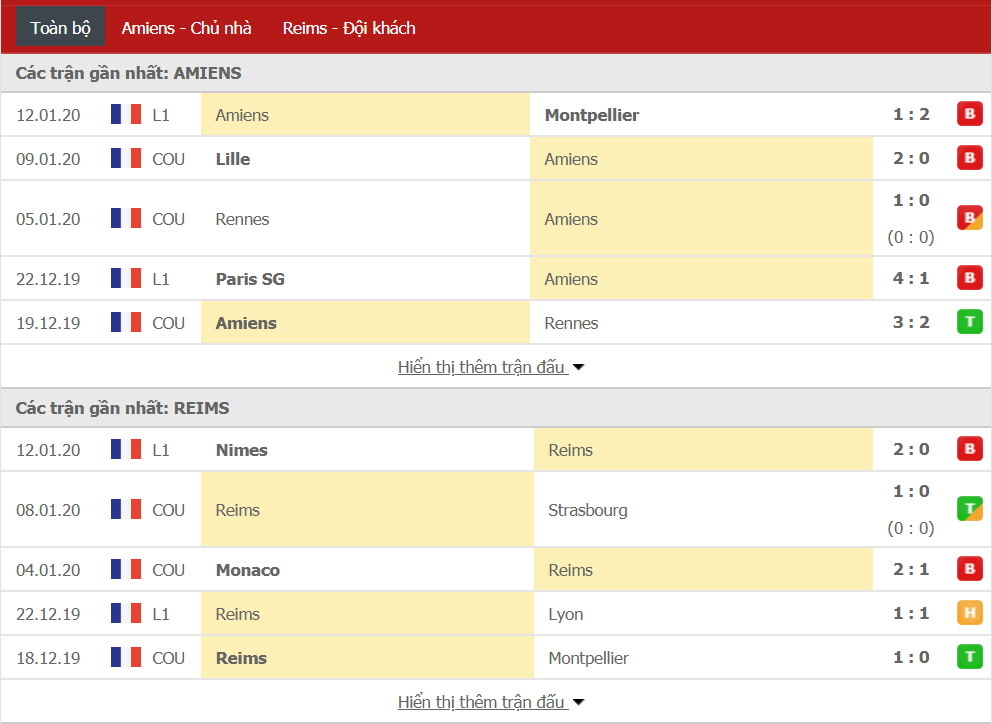
Task: Click France flag on Amiens-Montpellier row
Action: pyautogui.click(x=126, y=115)
